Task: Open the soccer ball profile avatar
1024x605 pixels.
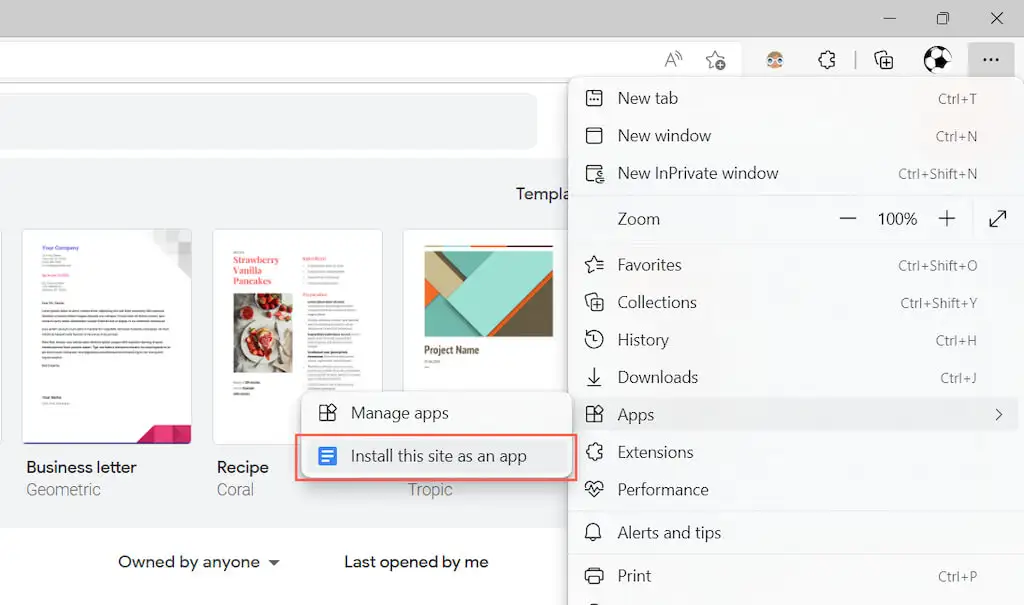Action: click(x=937, y=59)
